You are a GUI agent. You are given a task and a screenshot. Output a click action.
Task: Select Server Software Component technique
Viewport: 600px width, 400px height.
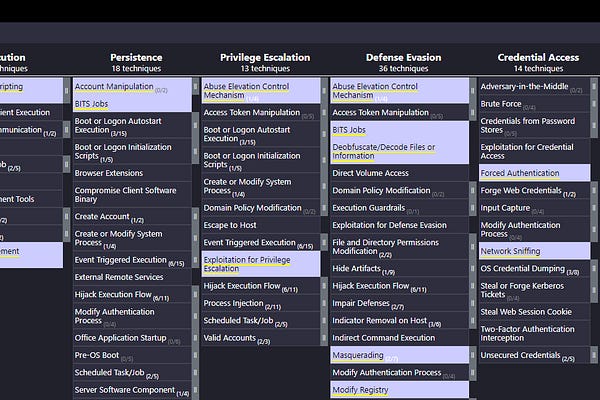132,390
